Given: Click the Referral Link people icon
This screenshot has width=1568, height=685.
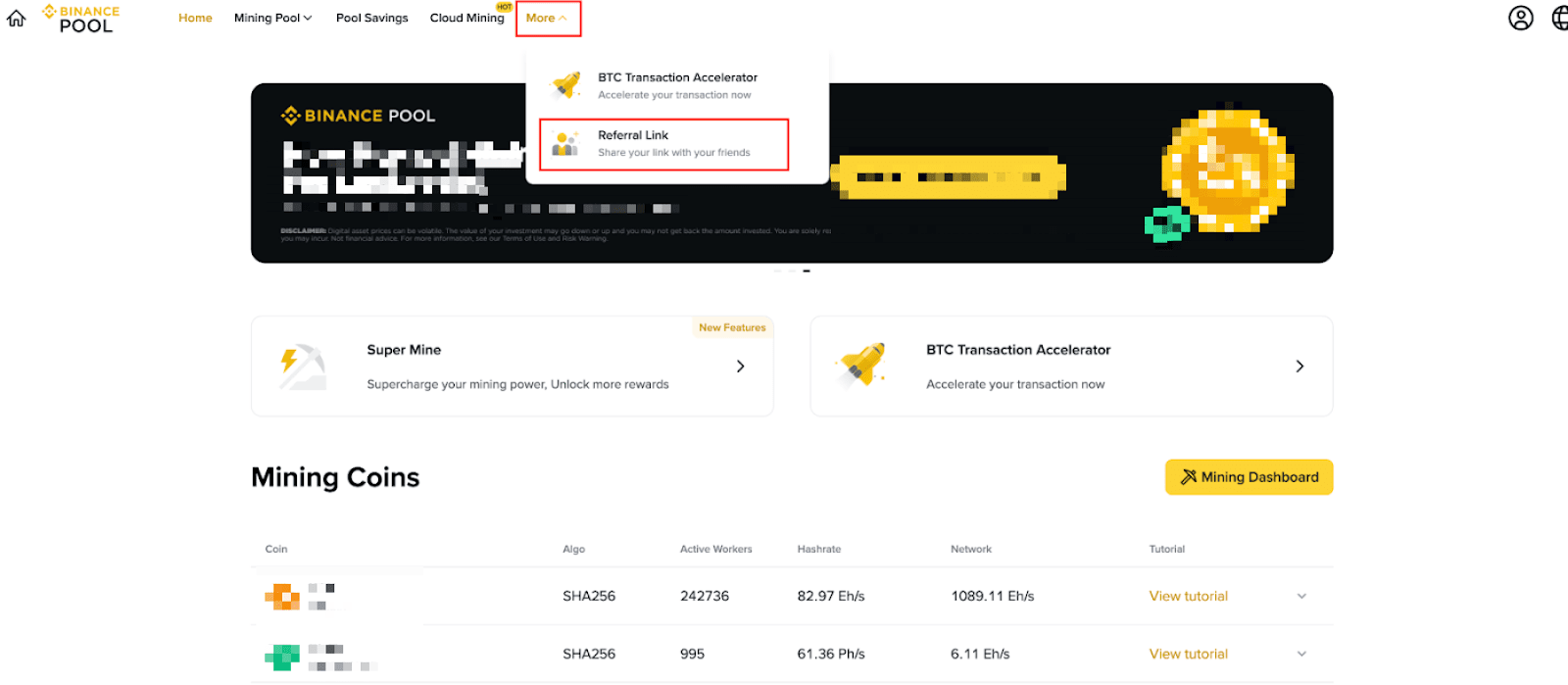Looking at the screenshot, I should (x=565, y=144).
